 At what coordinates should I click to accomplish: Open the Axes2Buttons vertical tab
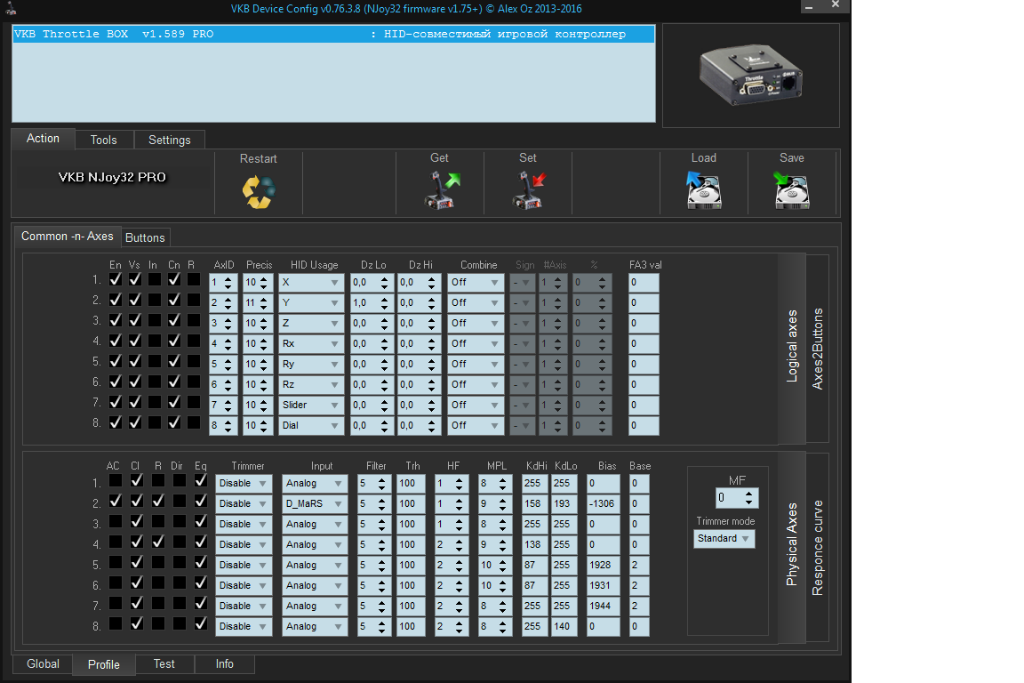[817, 349]
